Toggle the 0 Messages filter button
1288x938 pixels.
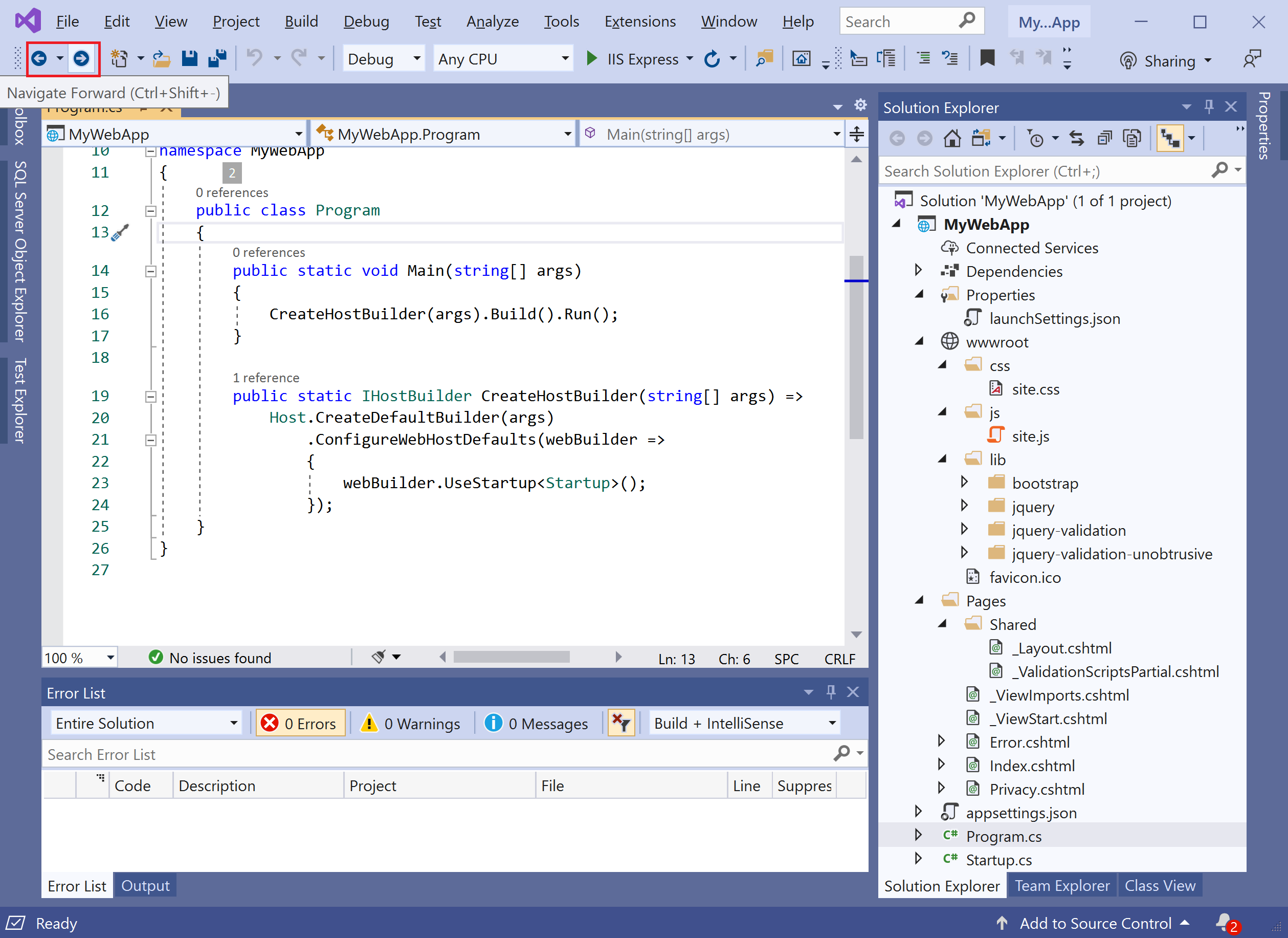(x=536, y=723)
